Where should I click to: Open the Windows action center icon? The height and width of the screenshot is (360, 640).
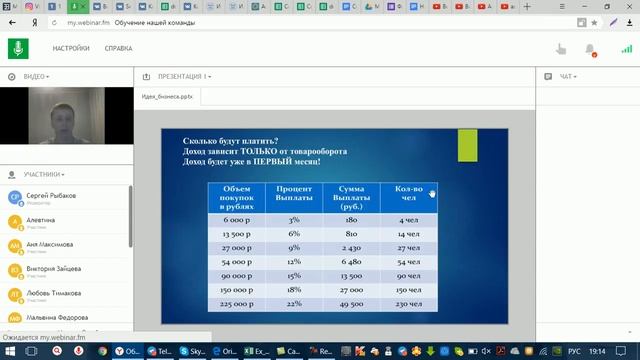tap(621, 351)
